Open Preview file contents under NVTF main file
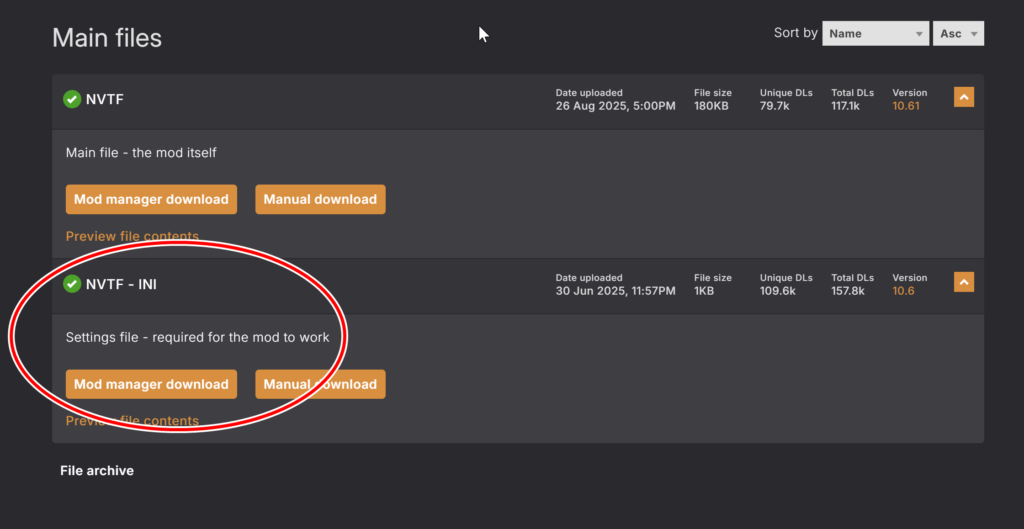Screen dimensions: 1024x529 [x=132, y=237]
